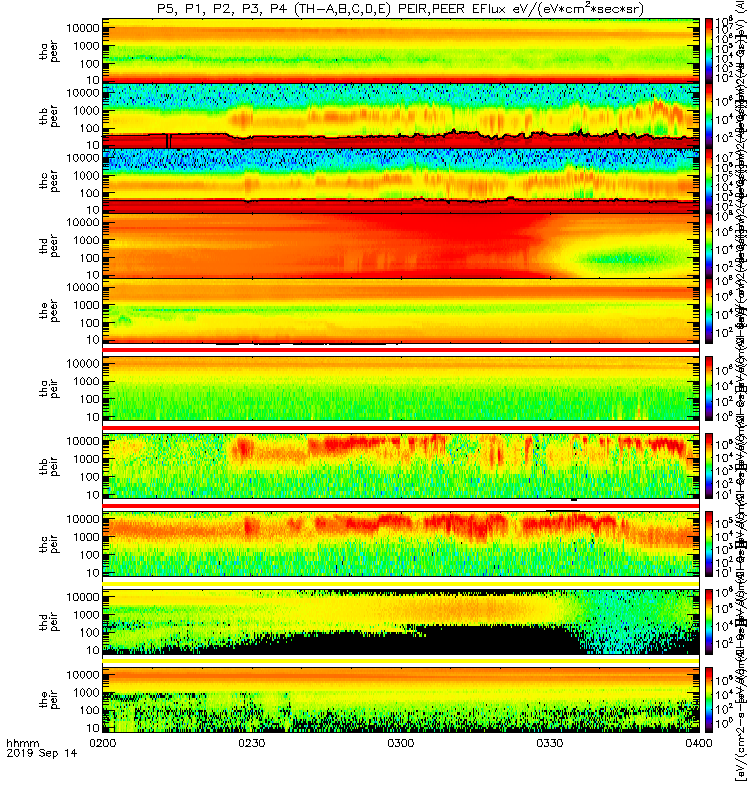Click the "thc peir" axis label

(x=49, y=544)
